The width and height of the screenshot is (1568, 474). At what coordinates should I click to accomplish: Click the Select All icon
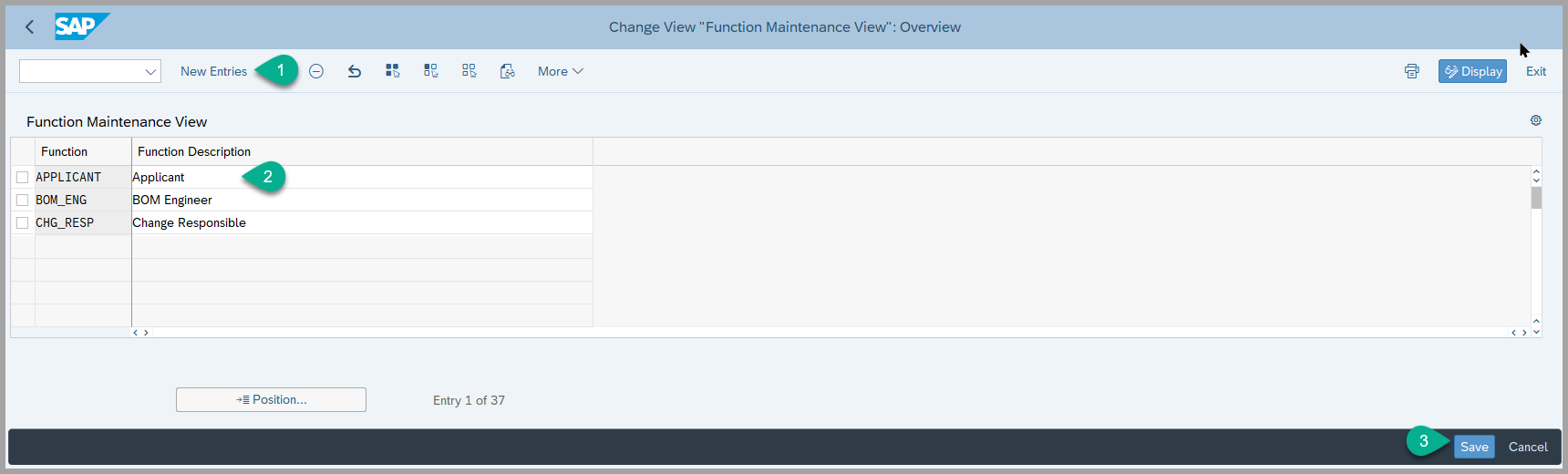pyautogui.click(x=393, y=71)
